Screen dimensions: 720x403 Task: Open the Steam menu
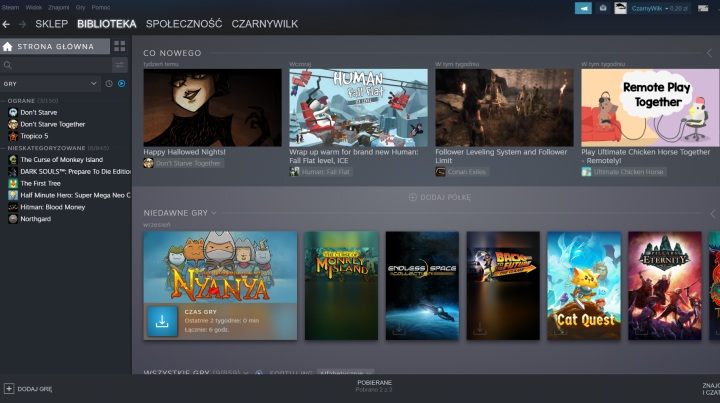[10, 7]
